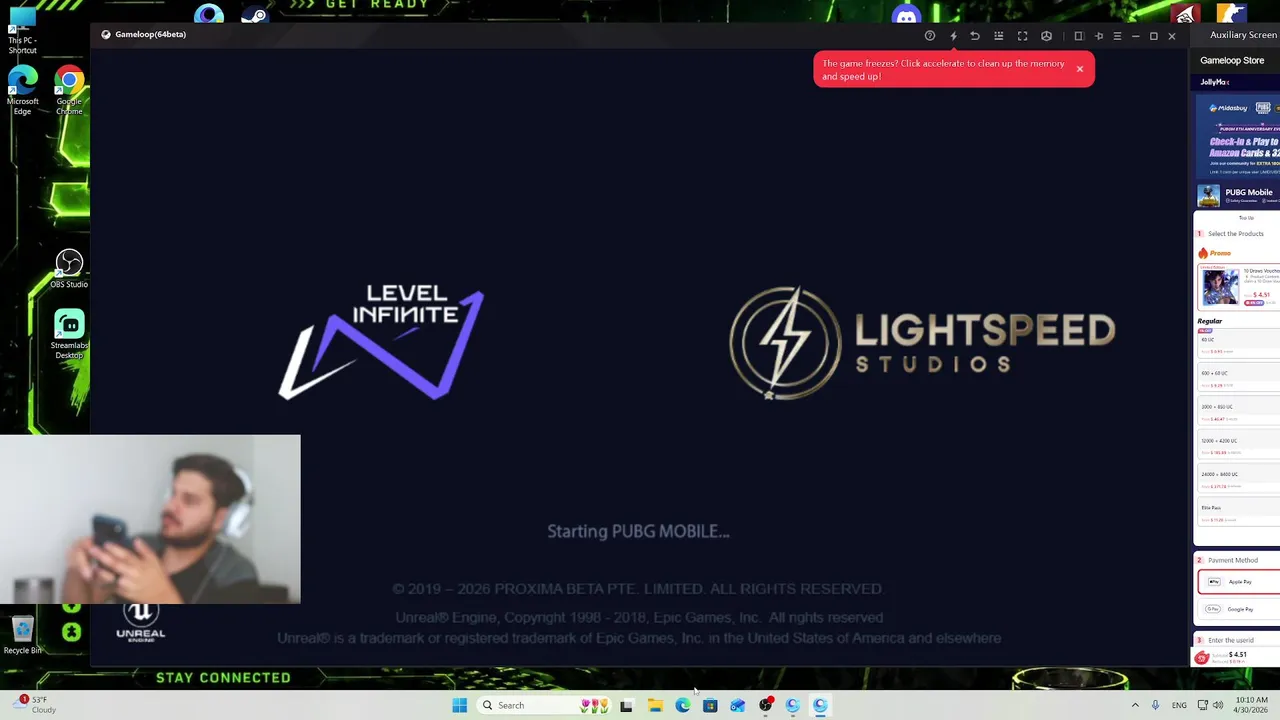Switch to the active Gameloop taskbar icon
The image size is (1280, 720).
[820, 705]
